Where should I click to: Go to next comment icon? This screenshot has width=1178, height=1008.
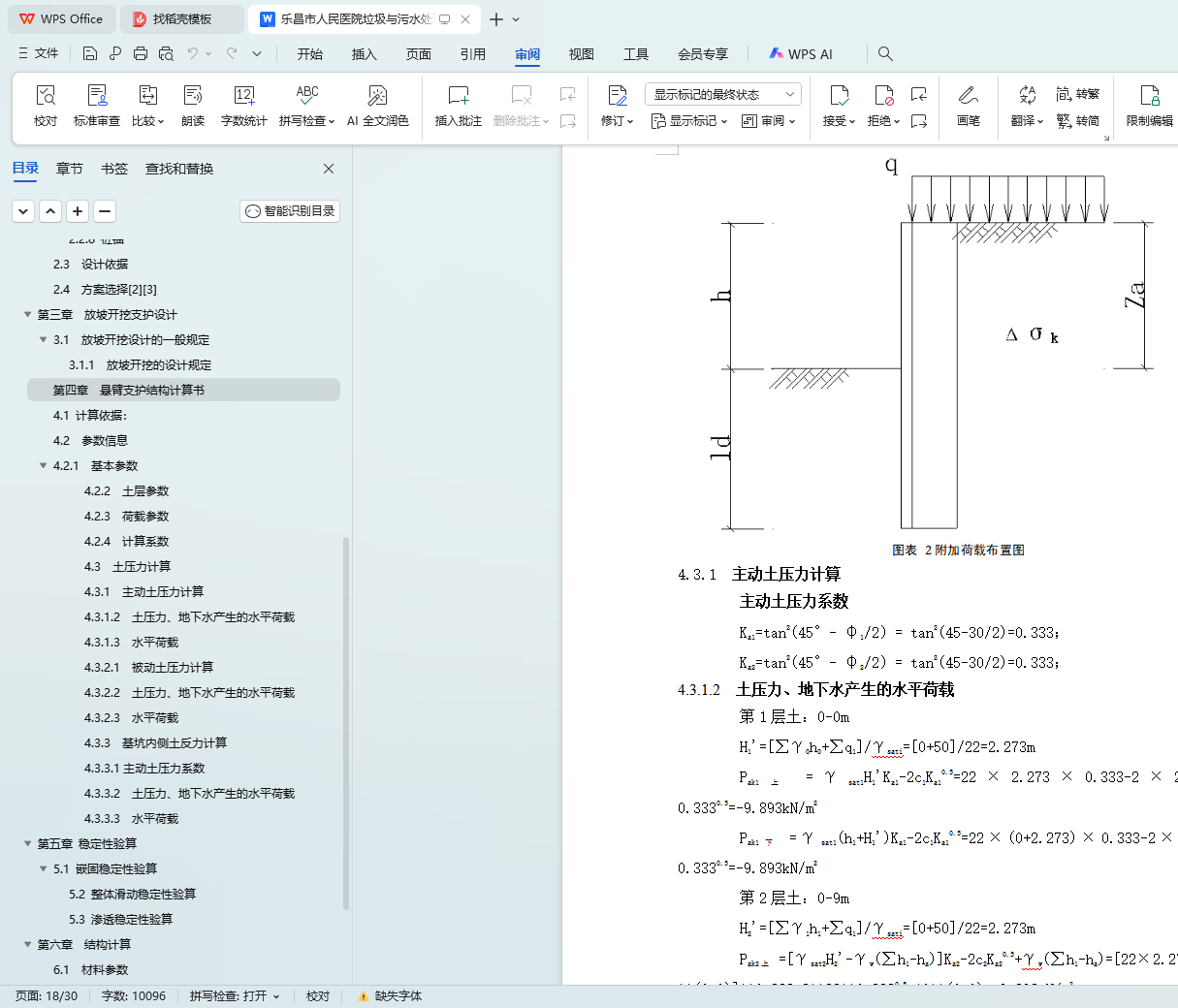click(568, 121)
